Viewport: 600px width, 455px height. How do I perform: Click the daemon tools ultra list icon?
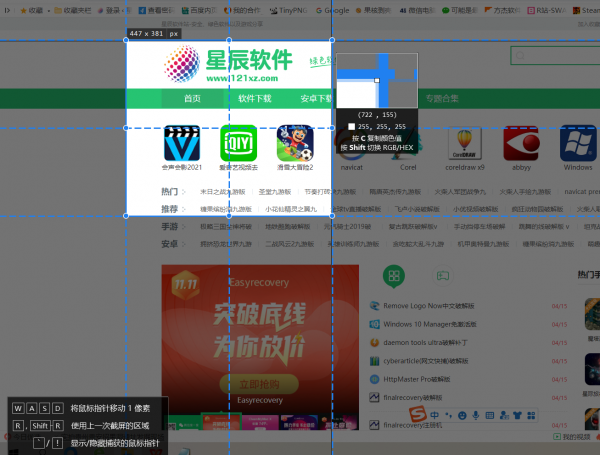[x=374, y=342]
